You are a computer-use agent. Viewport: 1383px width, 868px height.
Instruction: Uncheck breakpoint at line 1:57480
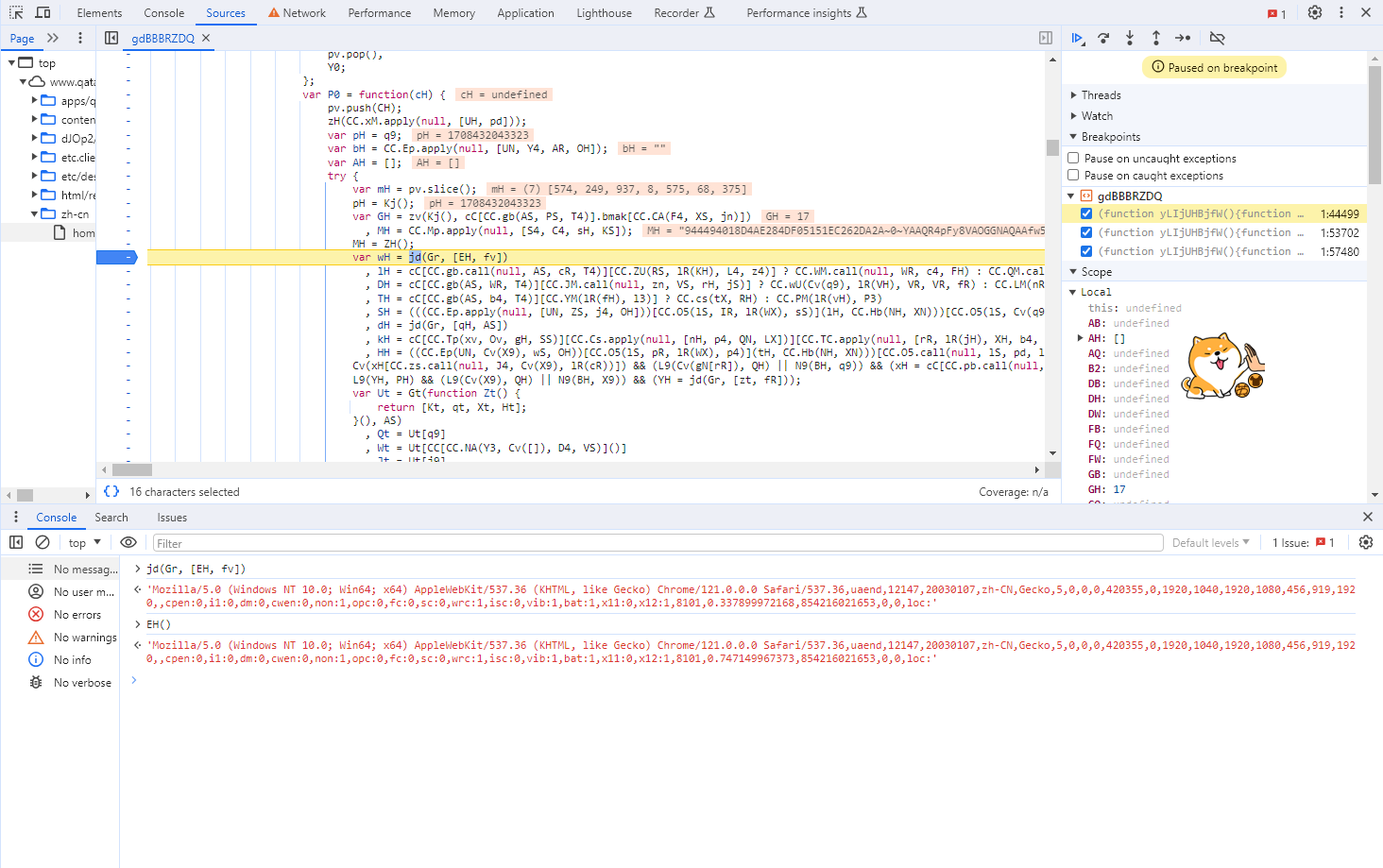1086,251
